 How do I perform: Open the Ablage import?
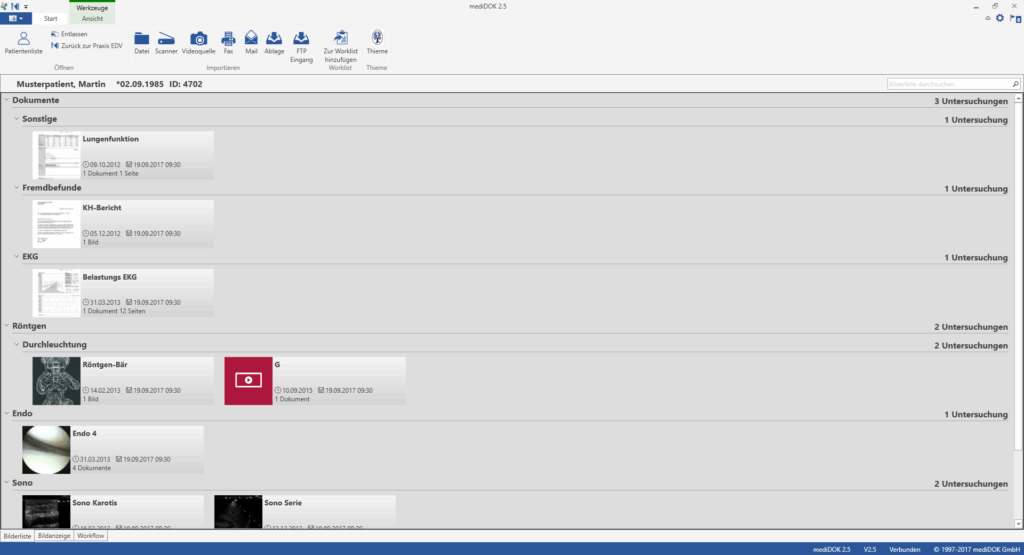coord(274,42)
